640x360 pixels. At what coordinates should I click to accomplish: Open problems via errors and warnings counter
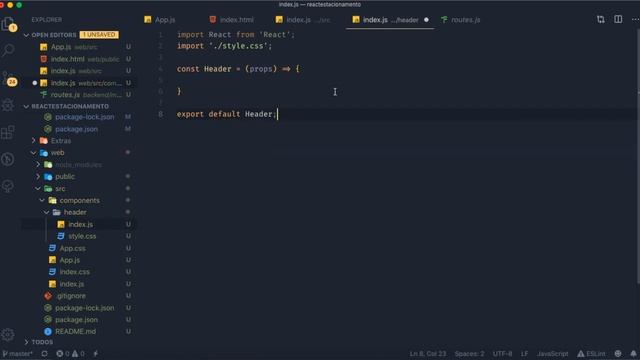point(70,353)
